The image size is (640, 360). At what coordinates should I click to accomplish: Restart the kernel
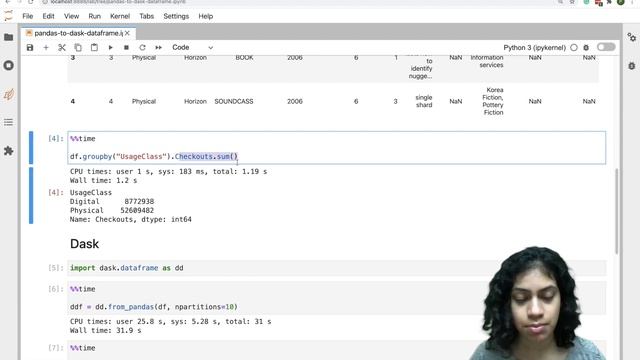pyautogui.click(x=142, y=48)
